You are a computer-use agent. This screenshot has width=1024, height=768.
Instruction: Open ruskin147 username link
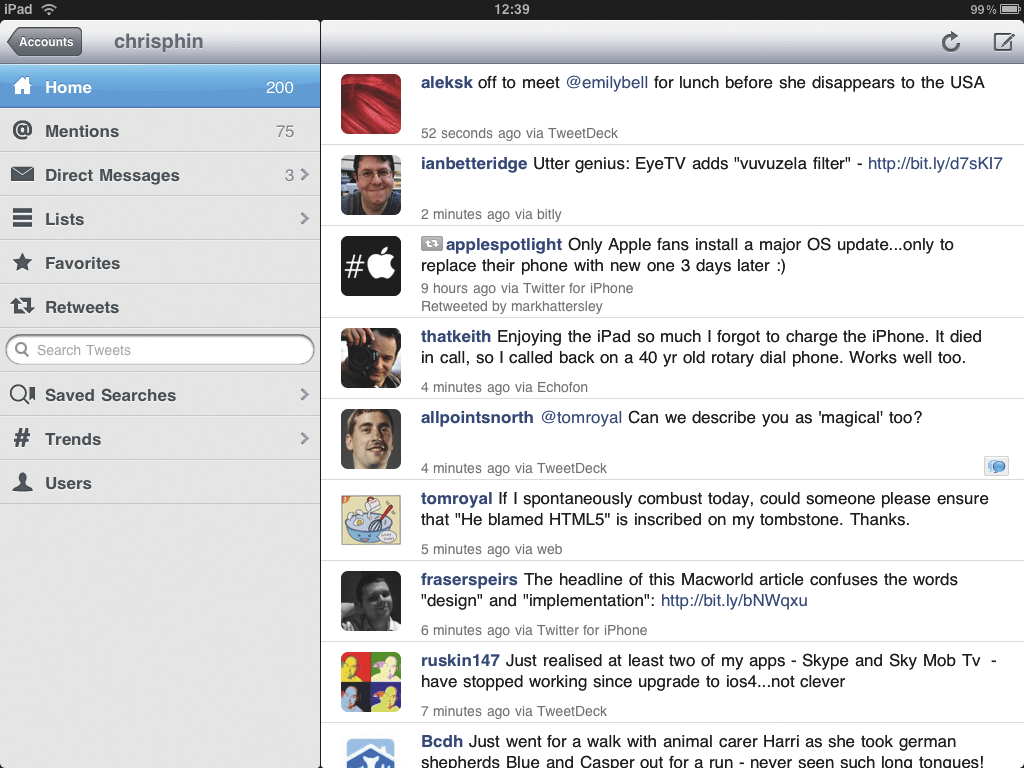(460, 660)
